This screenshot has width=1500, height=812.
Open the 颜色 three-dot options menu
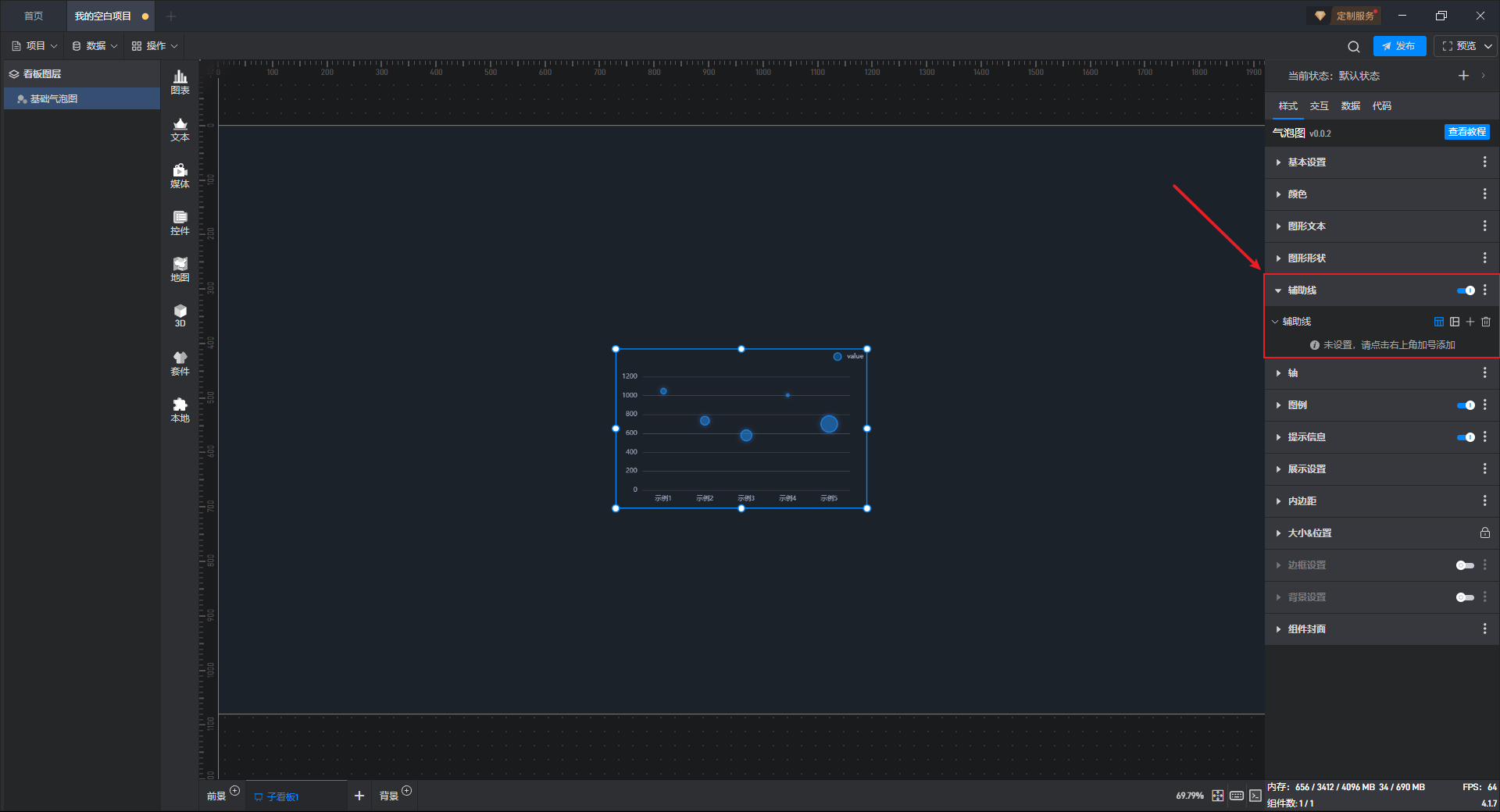click(x=1485, y=194)
